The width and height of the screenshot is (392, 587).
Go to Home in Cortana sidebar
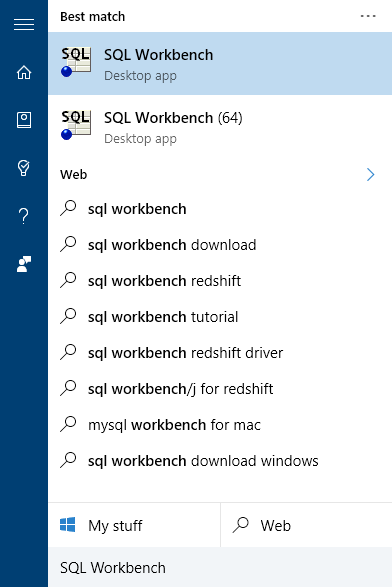[24, 72]
